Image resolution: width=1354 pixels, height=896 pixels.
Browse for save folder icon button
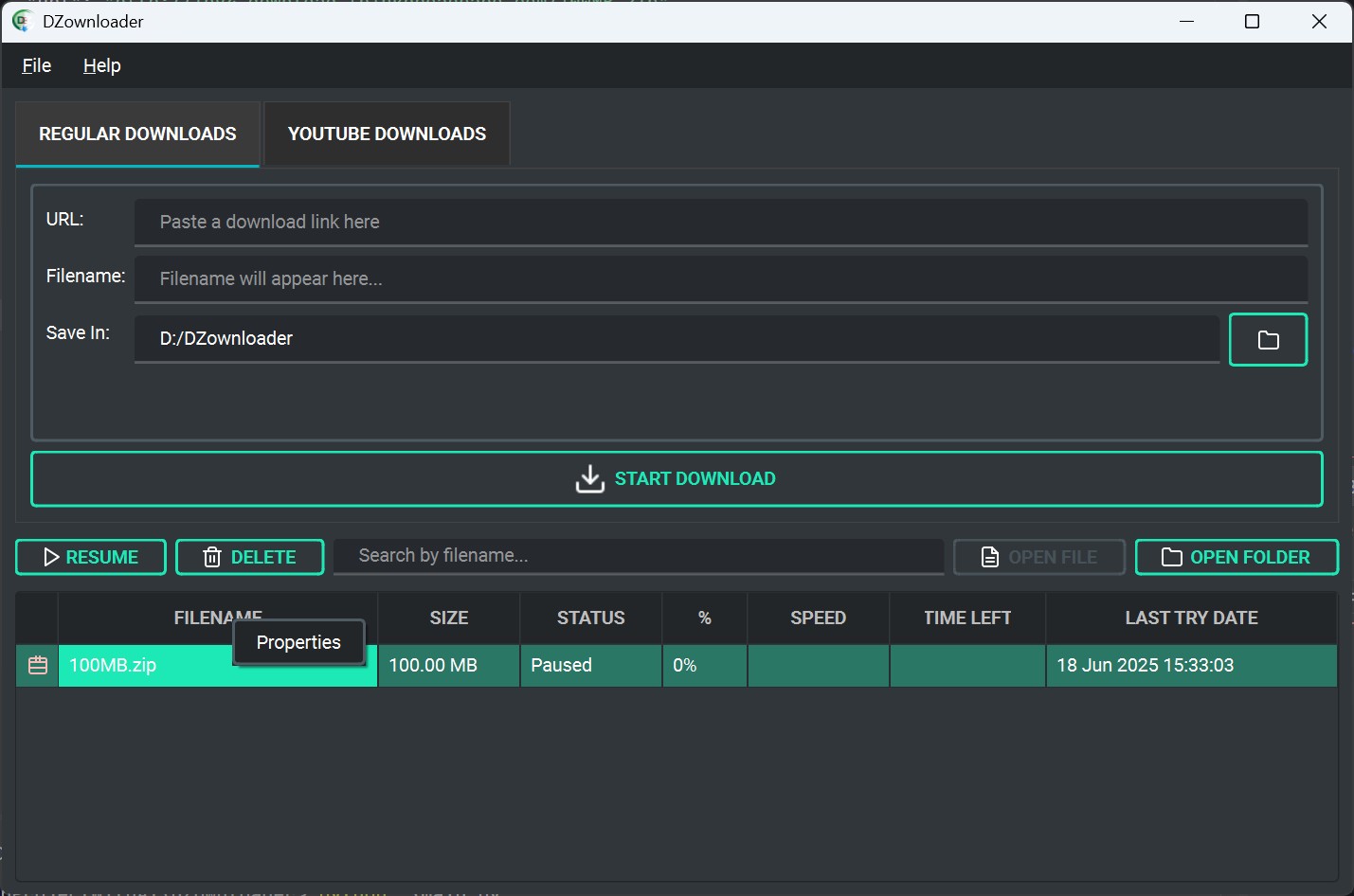click(1268, 339)
